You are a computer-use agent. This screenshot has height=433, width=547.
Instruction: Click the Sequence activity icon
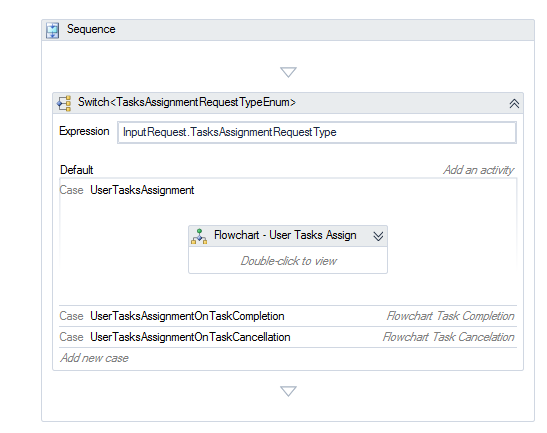point(52,30)
